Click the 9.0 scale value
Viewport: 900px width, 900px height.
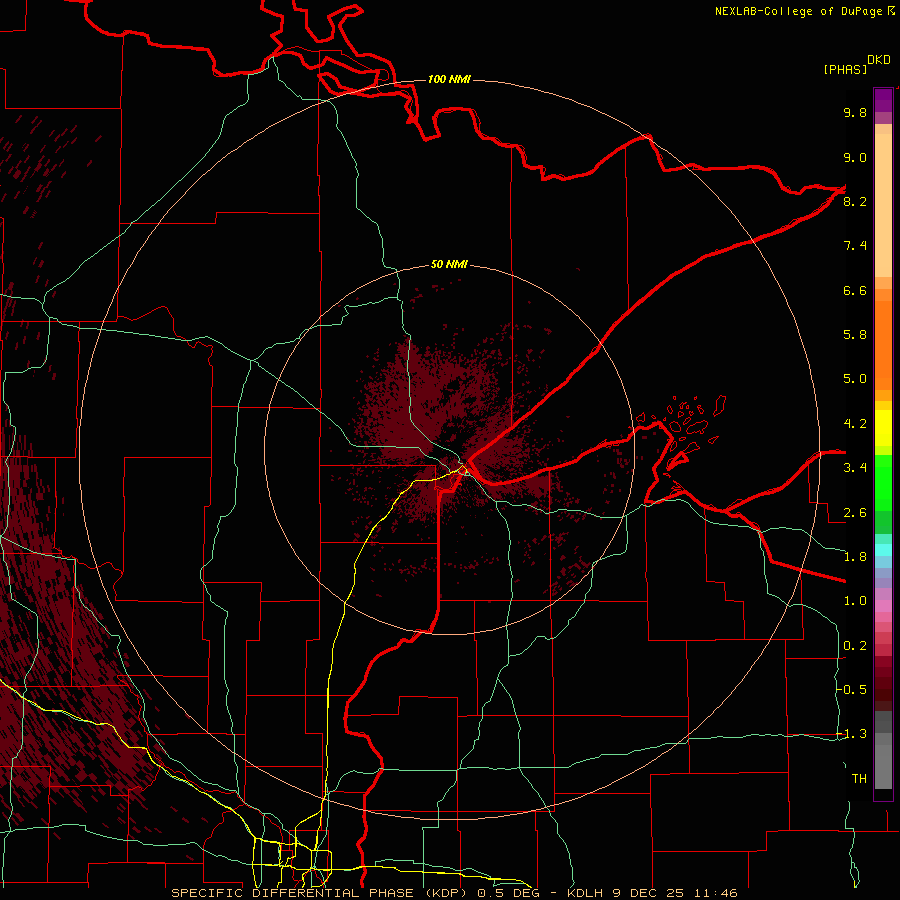coord(855,157)
